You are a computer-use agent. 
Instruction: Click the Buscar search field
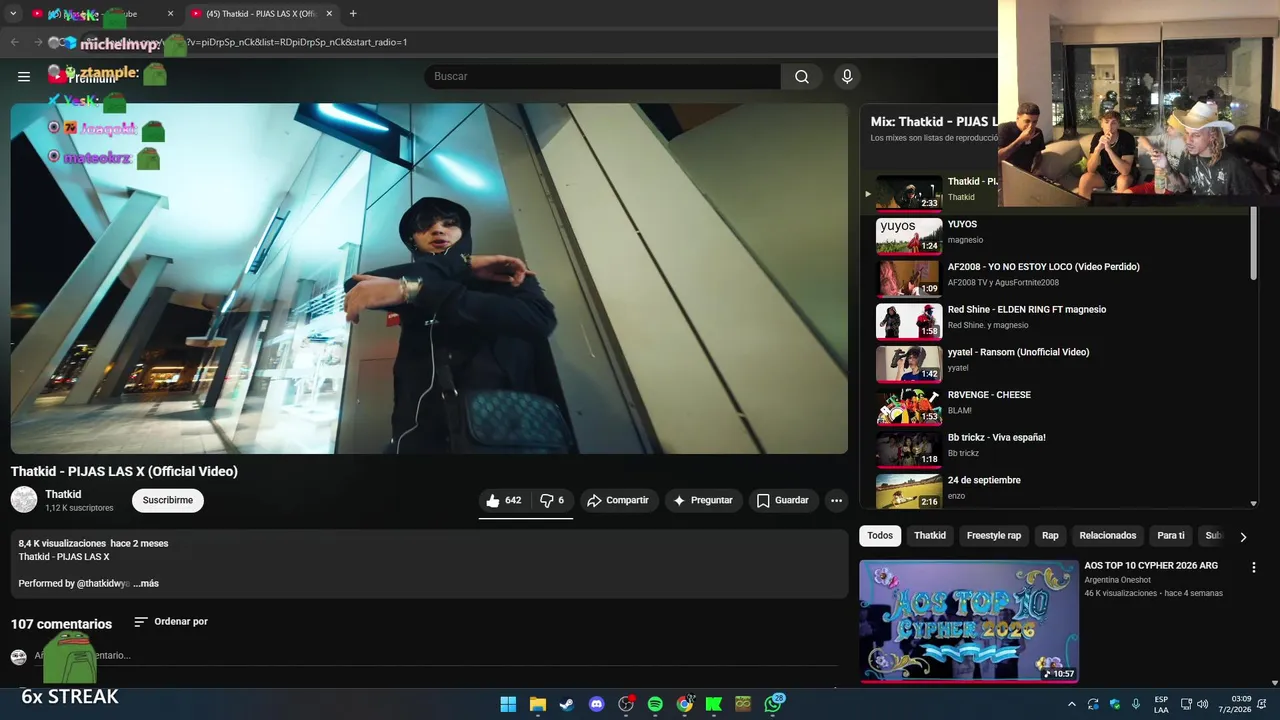[x=602, y=77]
